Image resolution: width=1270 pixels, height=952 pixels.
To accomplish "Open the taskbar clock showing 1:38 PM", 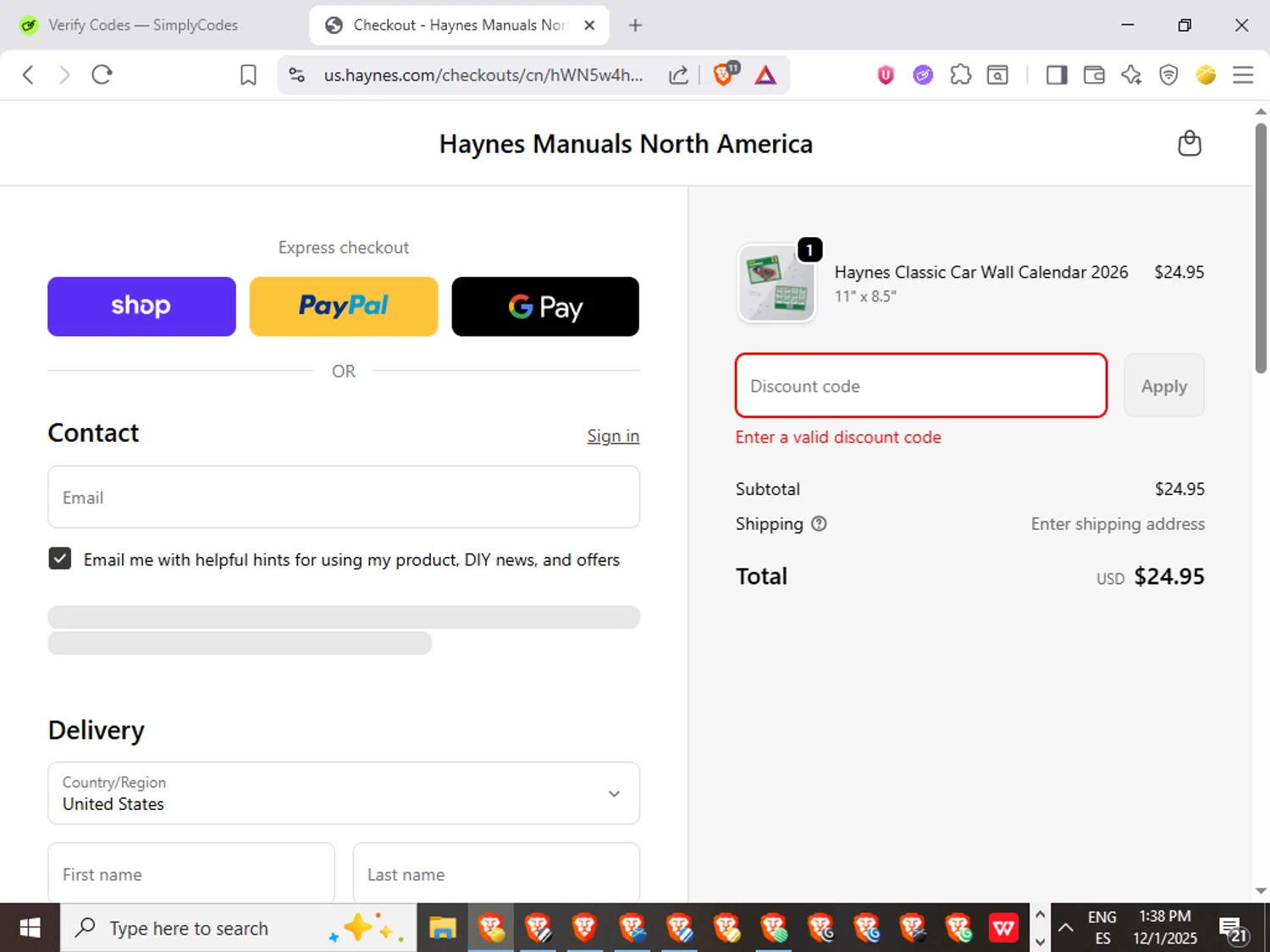I will point(1165,928).
